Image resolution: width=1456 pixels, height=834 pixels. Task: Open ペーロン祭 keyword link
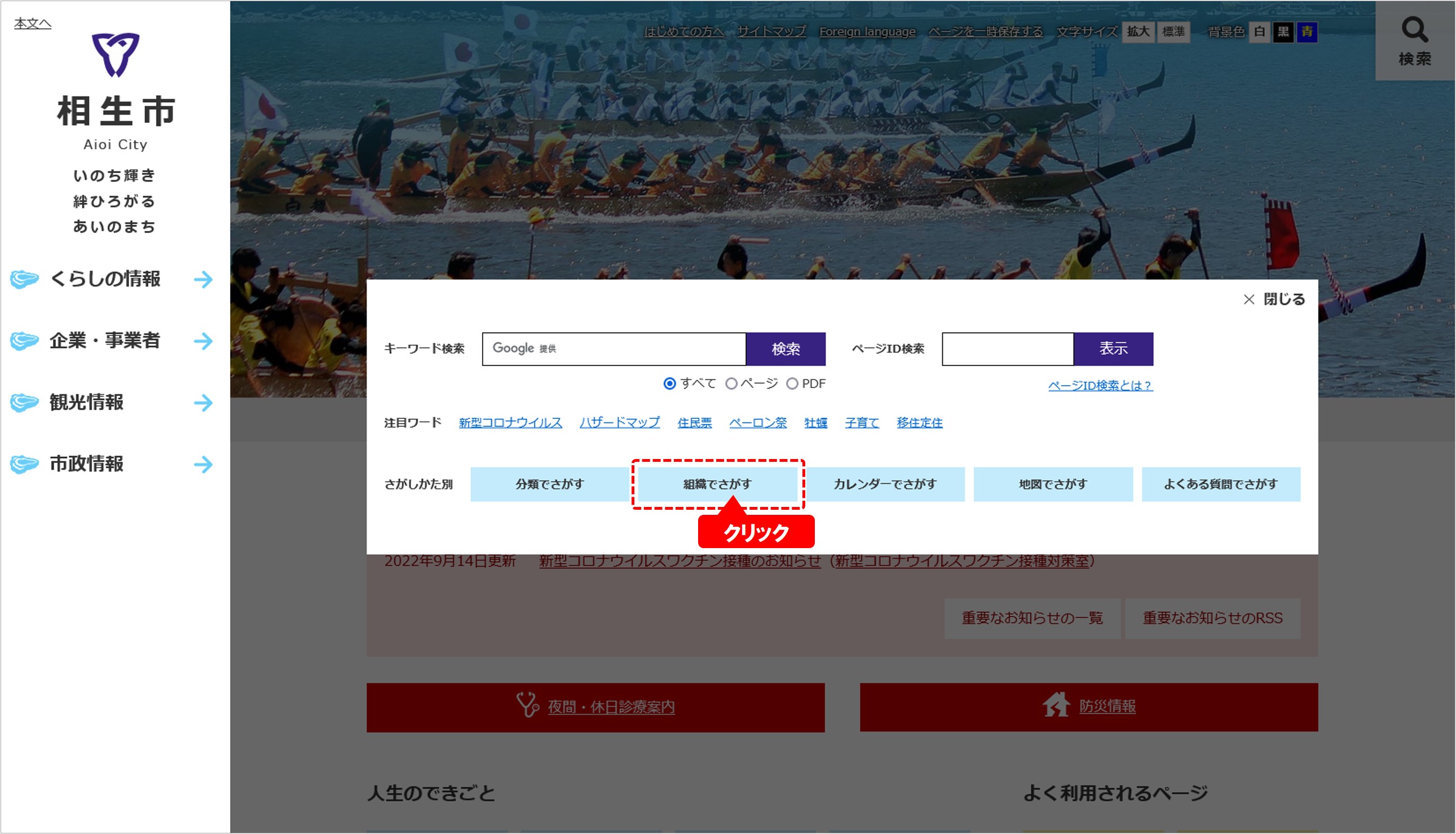pyautogui.click(x=758, y=423)
